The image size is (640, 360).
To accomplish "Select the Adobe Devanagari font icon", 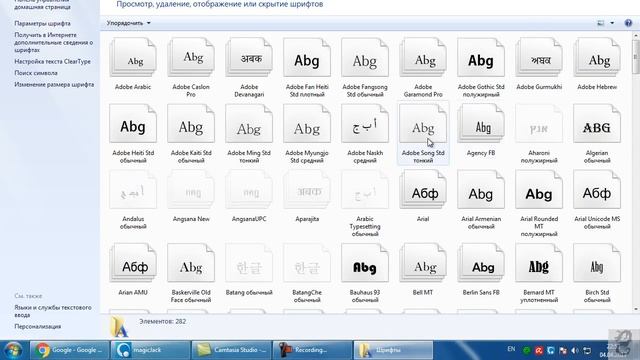I will pos(249,58).
